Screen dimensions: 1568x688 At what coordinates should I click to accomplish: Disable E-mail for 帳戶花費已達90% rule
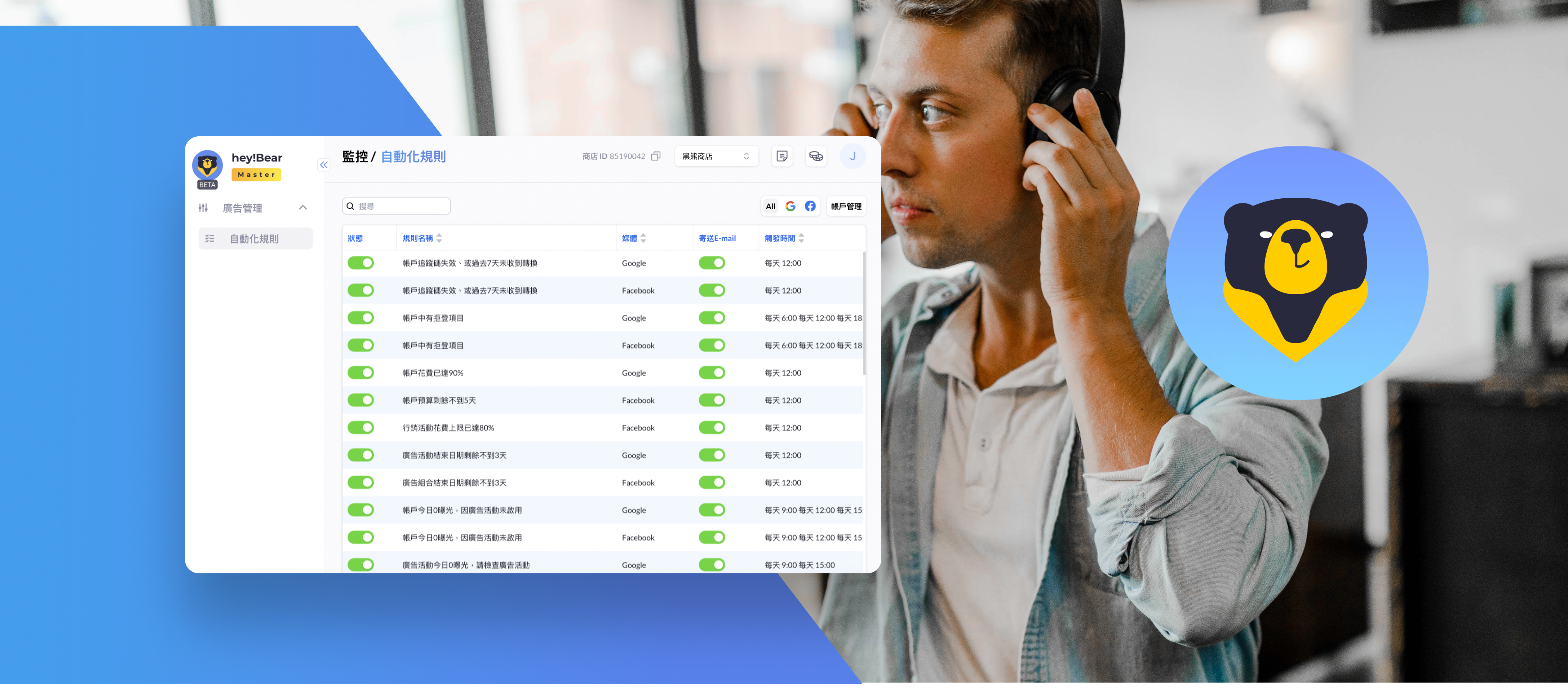[x=712, y=372]
